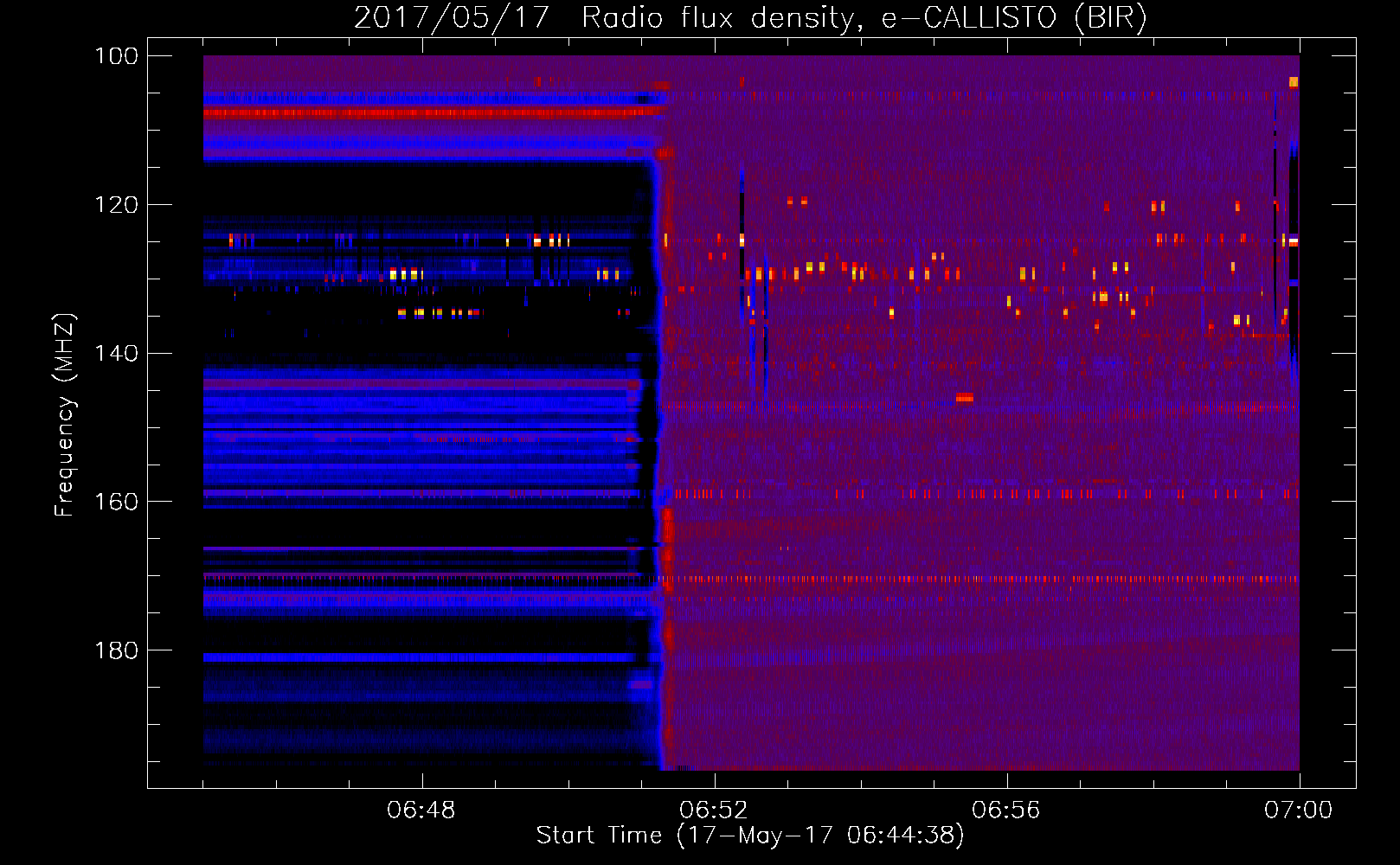The image size is (1400, 865).
Task: Click the 120 MHz y-axis tick label
Action: pyautogui.click(x=117, y=205)
